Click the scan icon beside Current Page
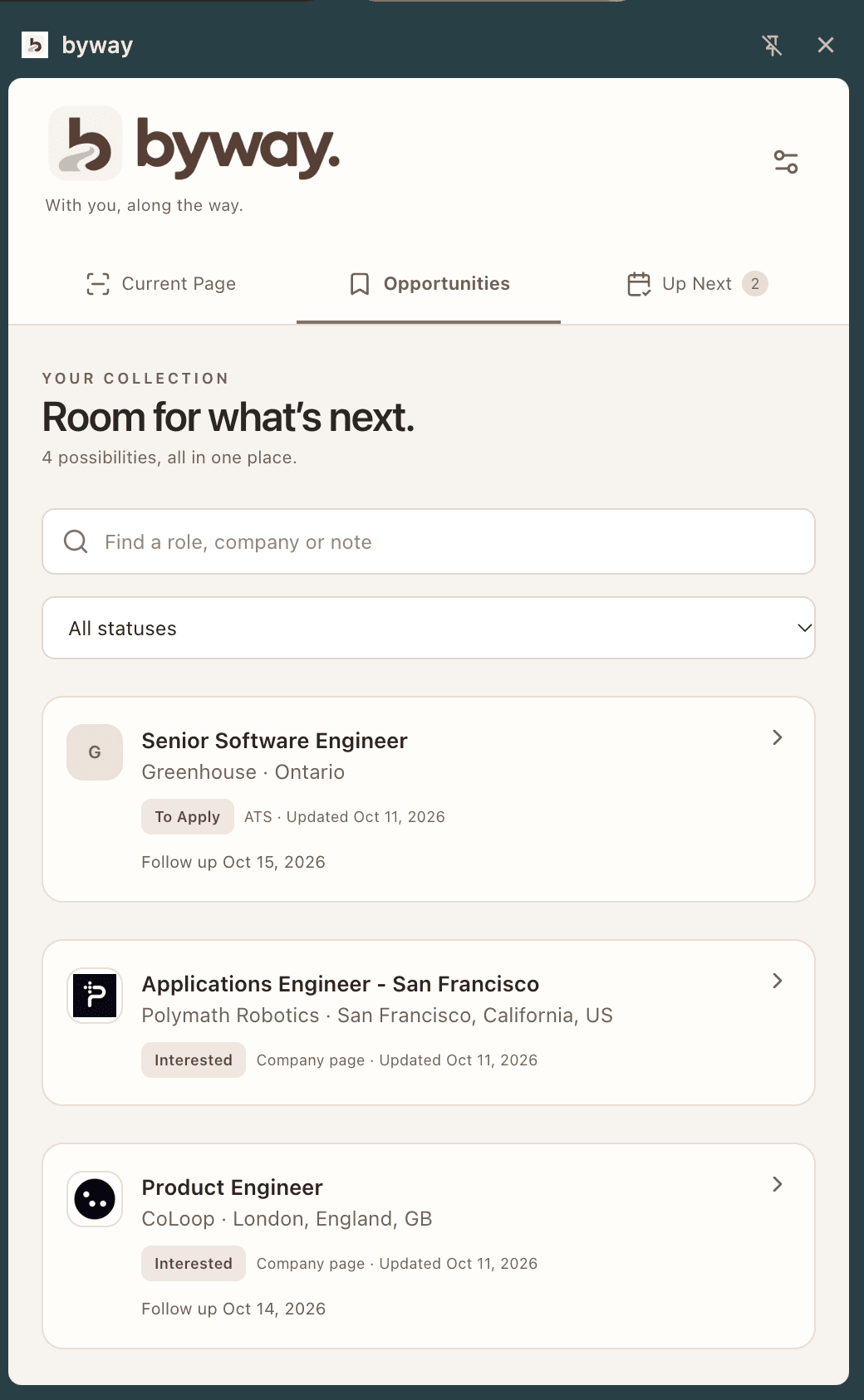The width and height of the screenshot is (864, 1400). pyautogui.click(x=98, y=284)
